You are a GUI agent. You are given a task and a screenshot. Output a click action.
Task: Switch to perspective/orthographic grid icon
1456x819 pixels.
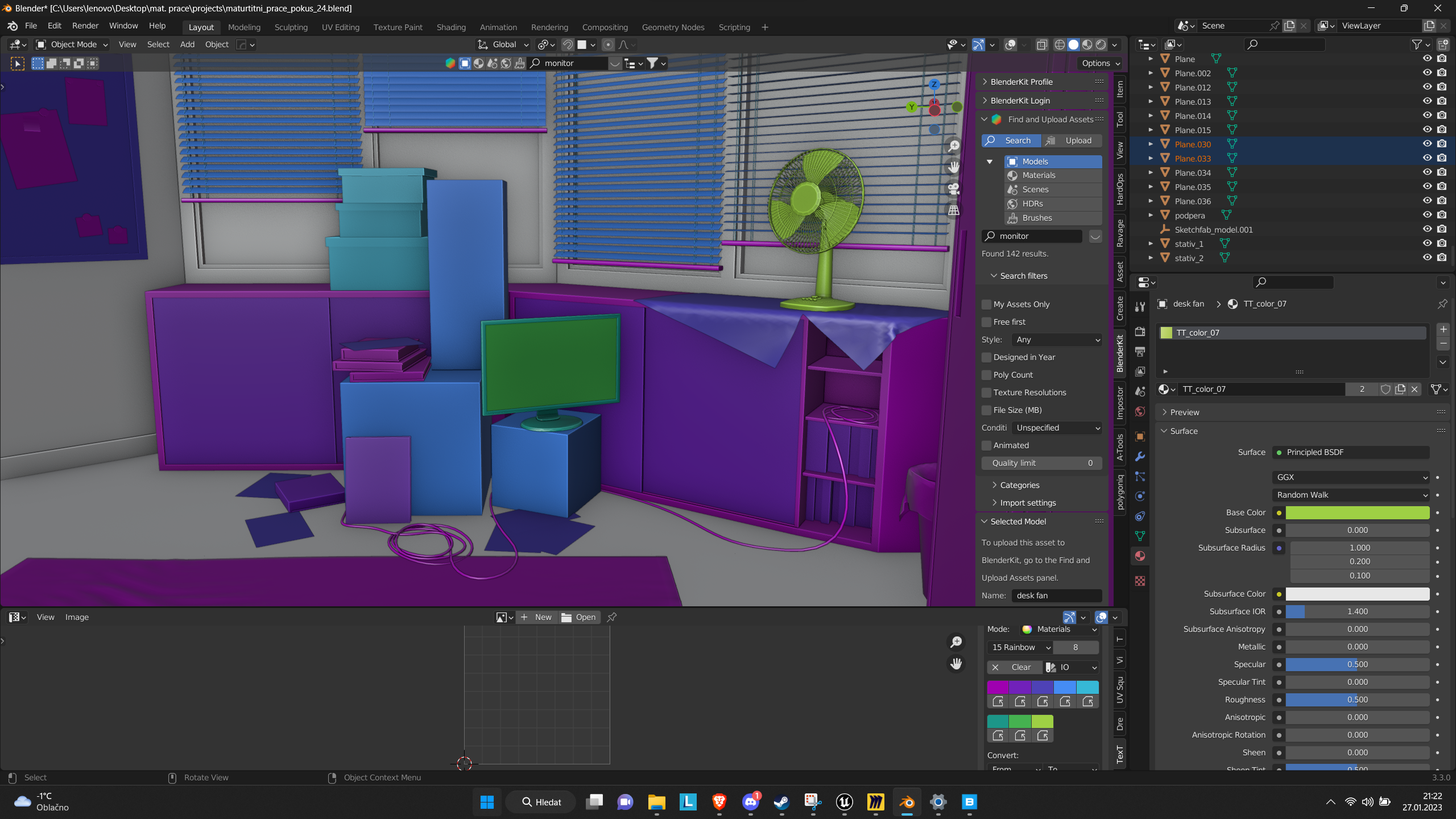point(954,210)
